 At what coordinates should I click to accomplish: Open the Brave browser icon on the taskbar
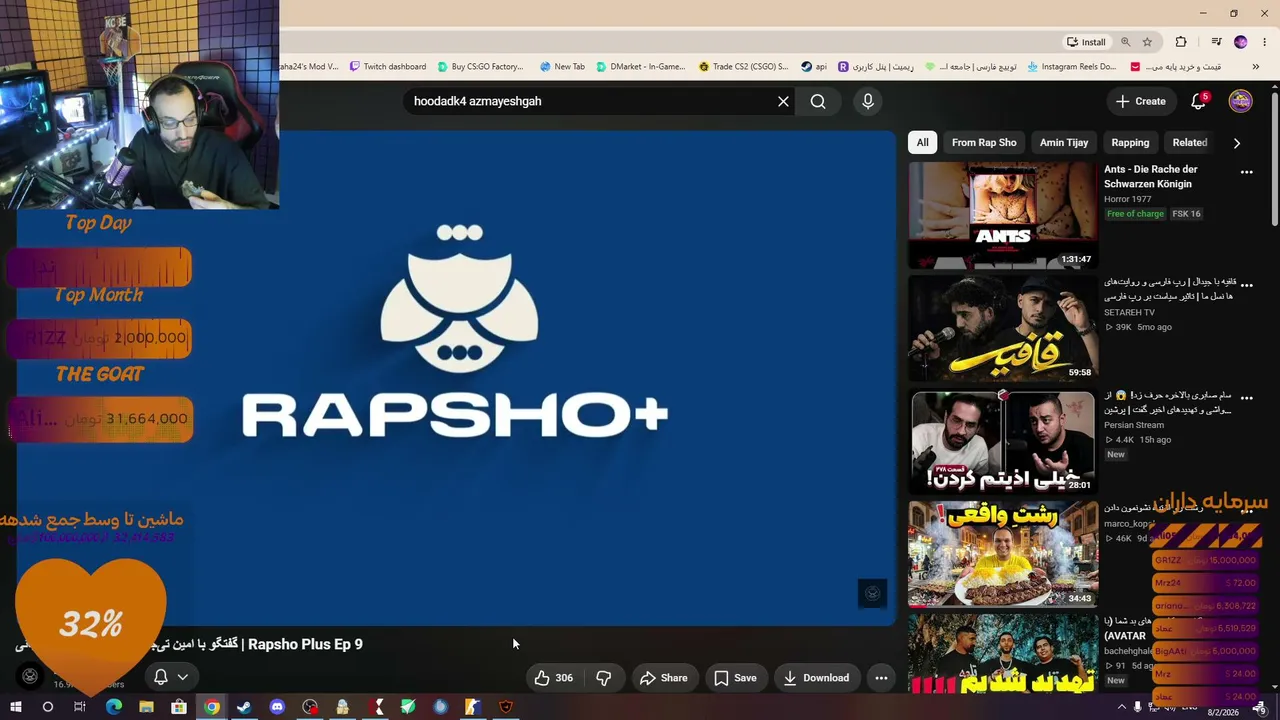[x=506, y=707]
